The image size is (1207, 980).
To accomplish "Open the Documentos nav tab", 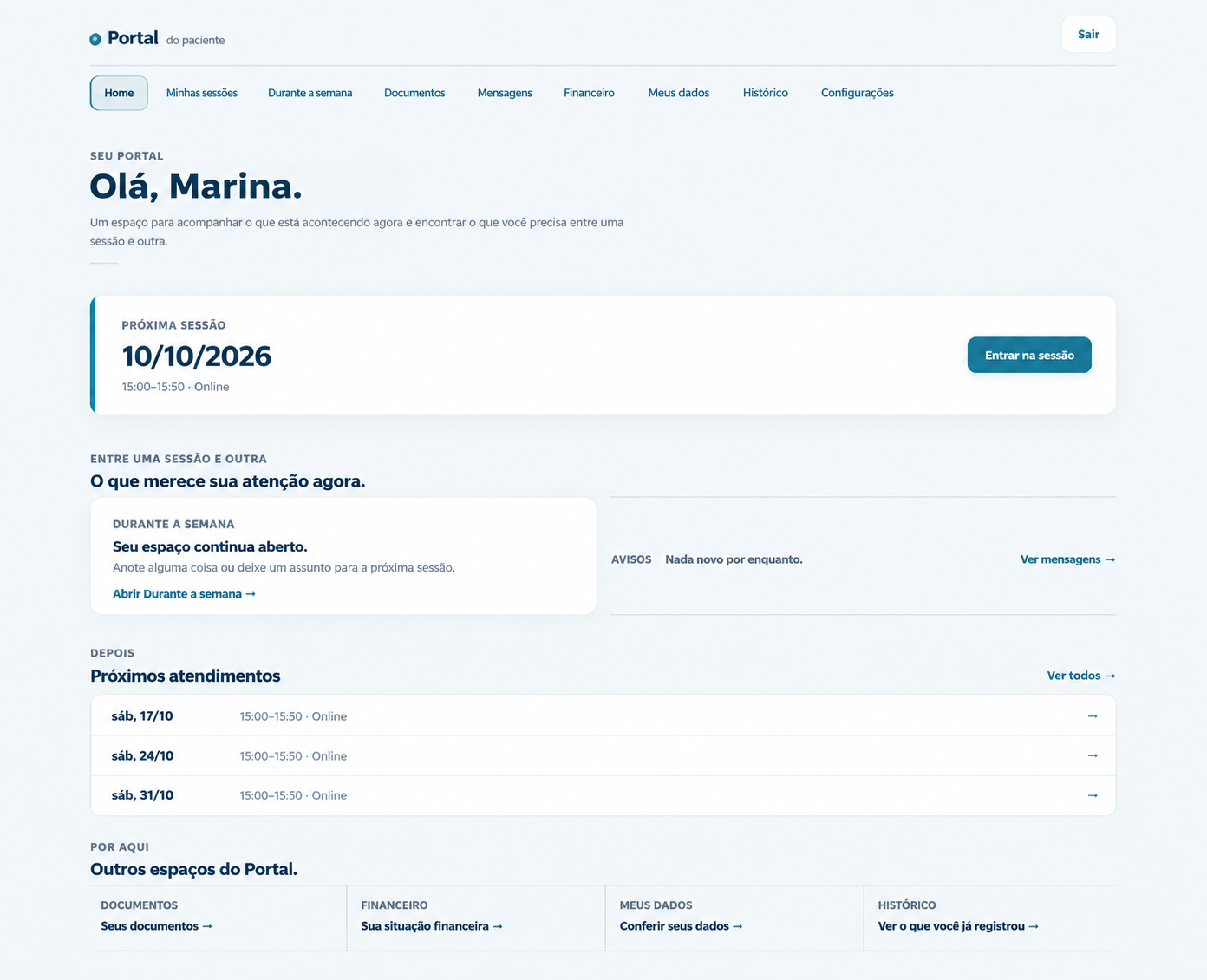I will 414,93.
